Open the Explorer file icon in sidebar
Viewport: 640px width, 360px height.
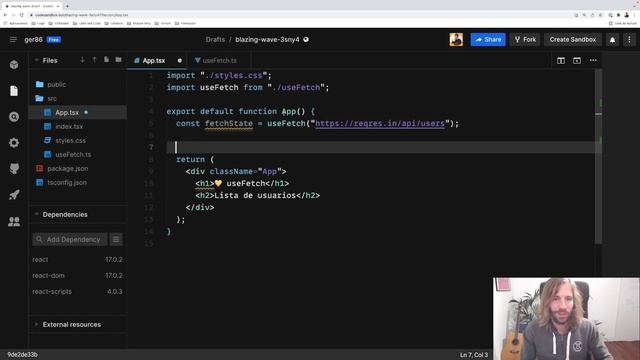[x=14, y=91]
